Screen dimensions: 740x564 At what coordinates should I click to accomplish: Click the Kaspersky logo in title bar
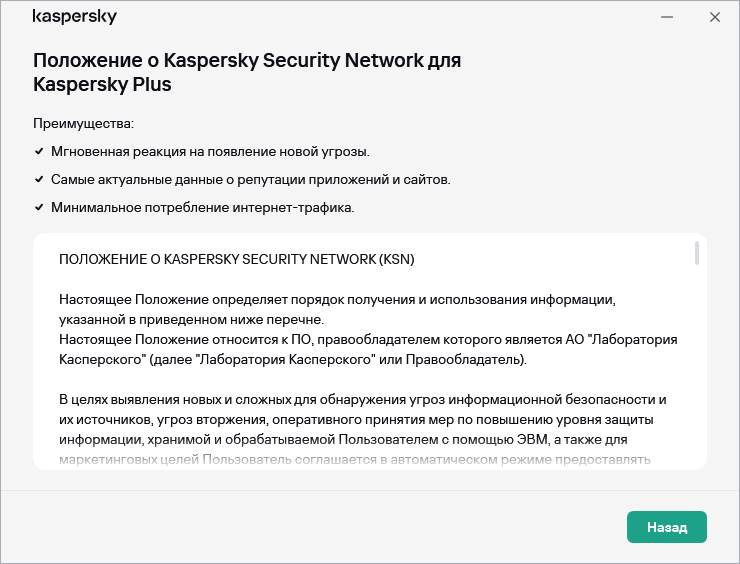(74, 18)
